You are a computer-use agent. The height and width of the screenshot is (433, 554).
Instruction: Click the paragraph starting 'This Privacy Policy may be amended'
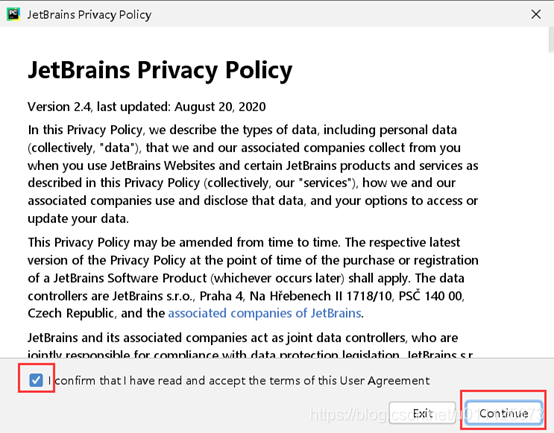point(253,278)
